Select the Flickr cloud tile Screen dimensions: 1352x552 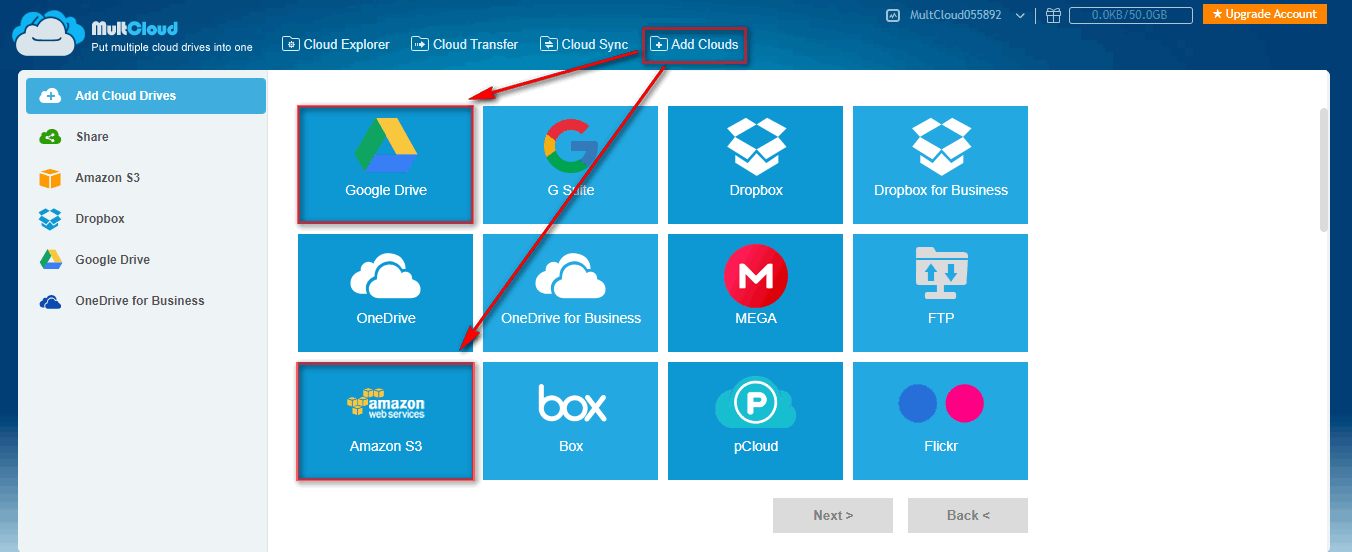pos(940,421)
